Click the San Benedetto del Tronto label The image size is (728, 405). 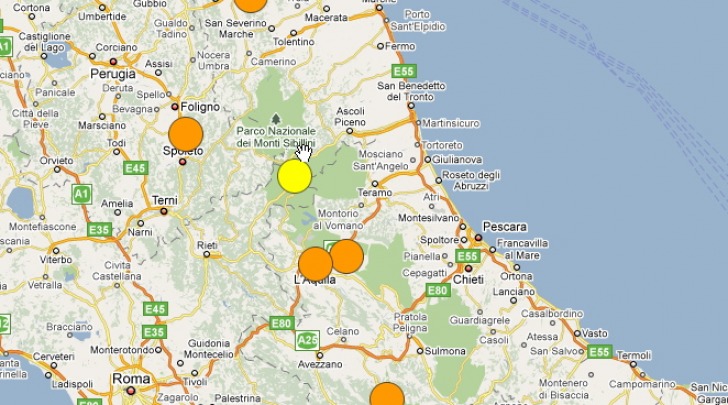click(x=411, y=91)
